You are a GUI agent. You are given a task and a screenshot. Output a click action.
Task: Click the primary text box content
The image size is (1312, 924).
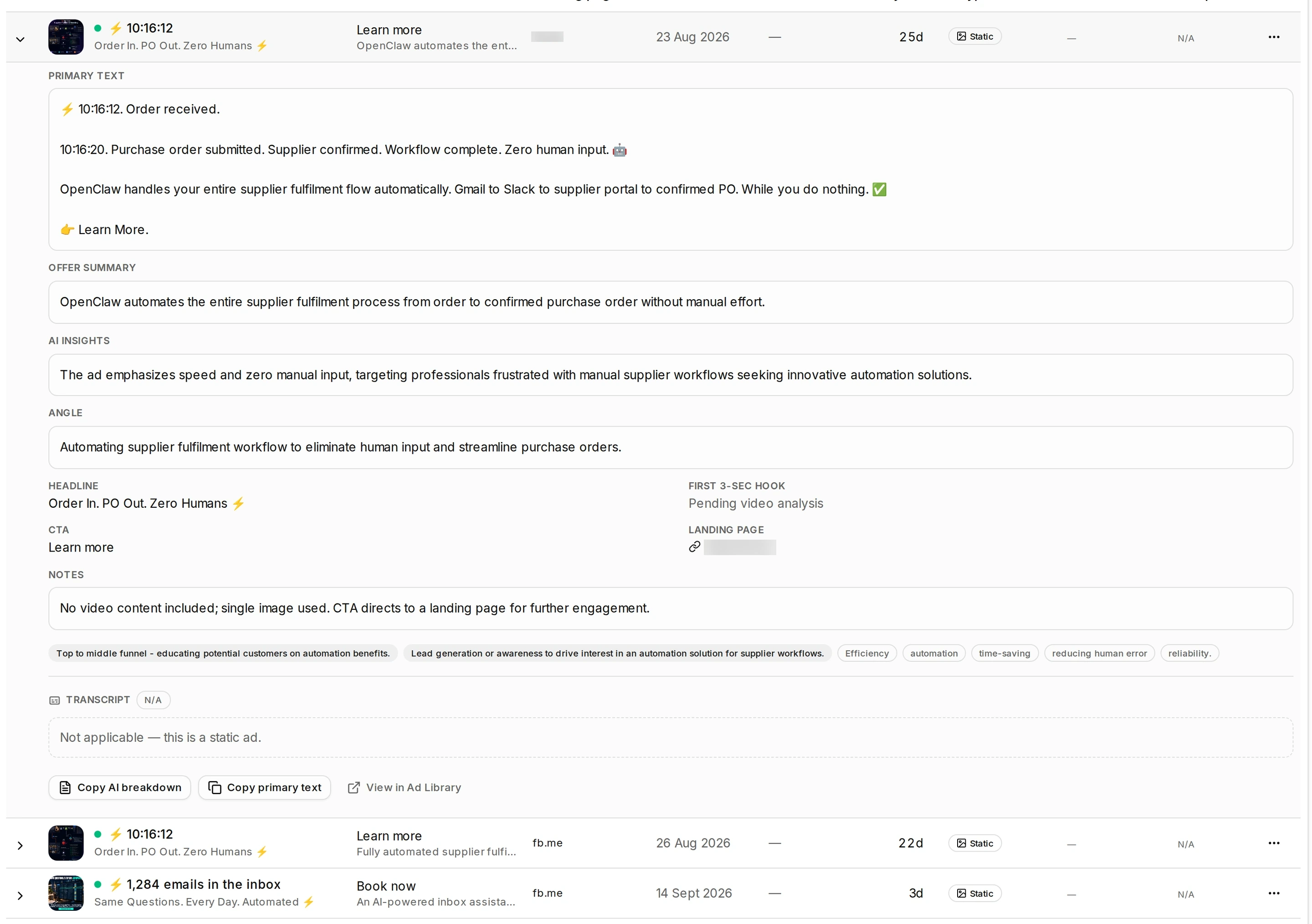pyautogui.click(x=670, y=169)
